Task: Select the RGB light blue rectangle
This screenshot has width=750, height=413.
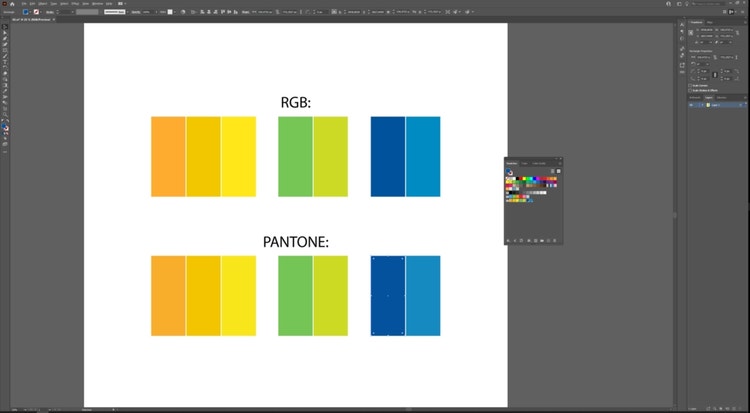Action: [x=423, y=156]
